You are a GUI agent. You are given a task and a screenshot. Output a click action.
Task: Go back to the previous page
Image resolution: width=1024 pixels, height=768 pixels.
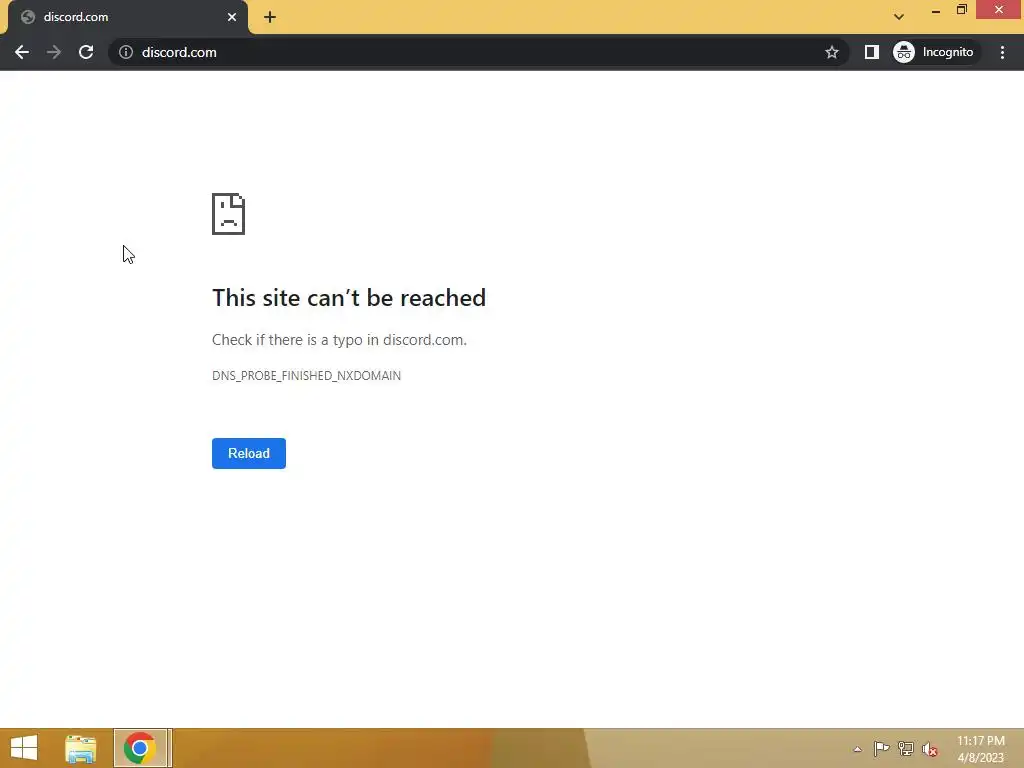(x=22, y=52)
